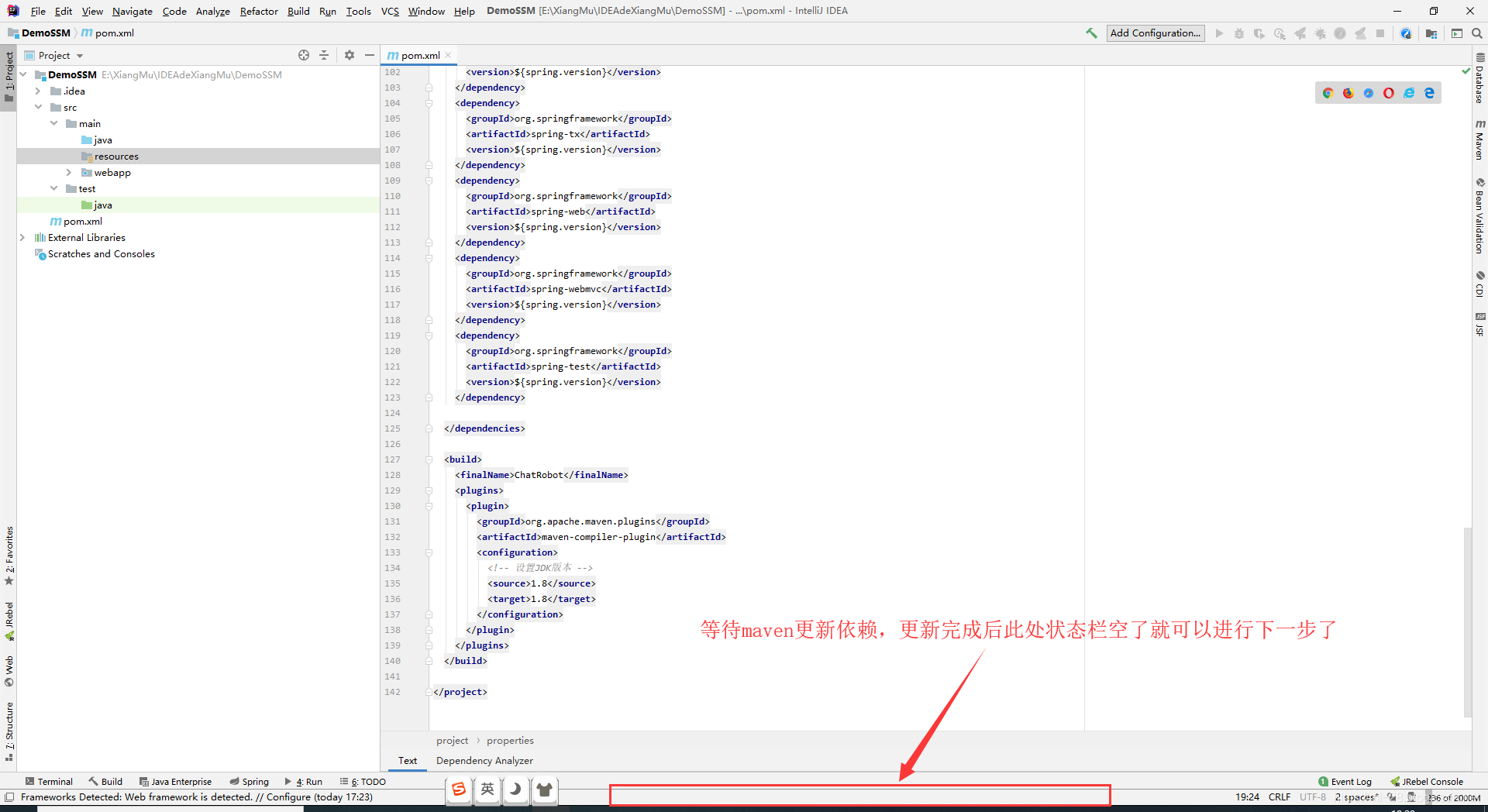Screen dimensions: 1488x812
Task: Click properties in editor breadcrumb
Action: pos(510,741)
